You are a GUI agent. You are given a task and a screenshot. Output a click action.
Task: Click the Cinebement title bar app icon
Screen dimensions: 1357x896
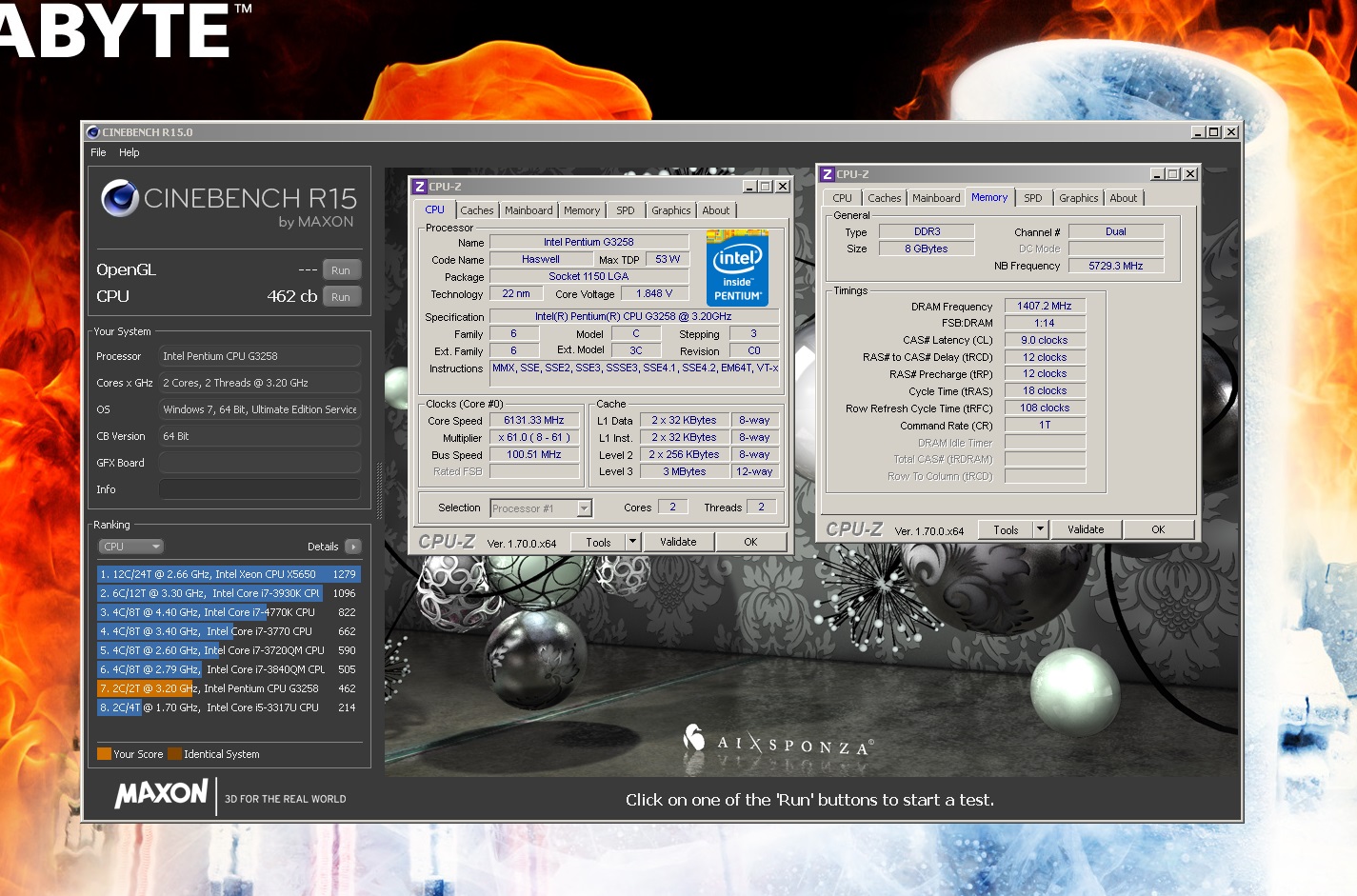click(x=93, y=132)
